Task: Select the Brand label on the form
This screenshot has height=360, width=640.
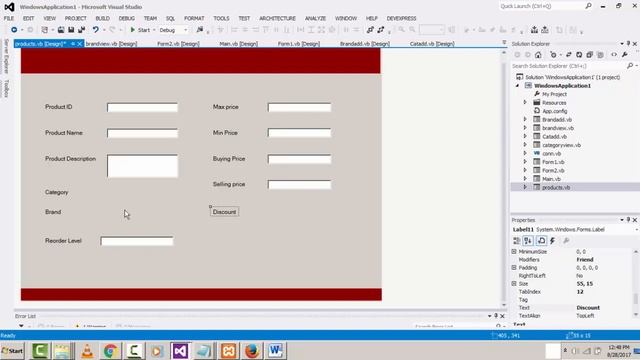Action: tap(53, 212)
